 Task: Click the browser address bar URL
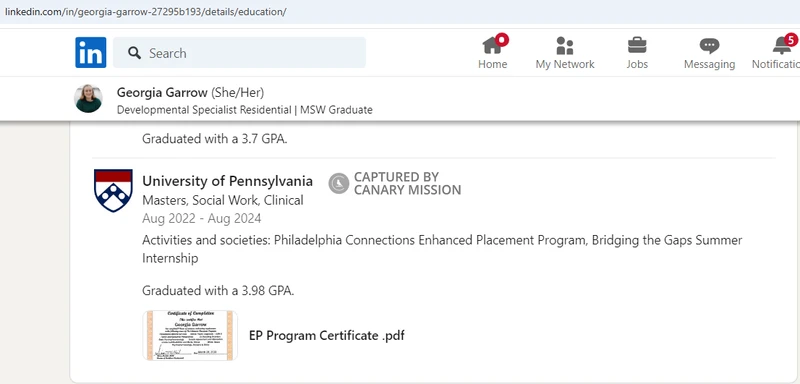[145, 12]
